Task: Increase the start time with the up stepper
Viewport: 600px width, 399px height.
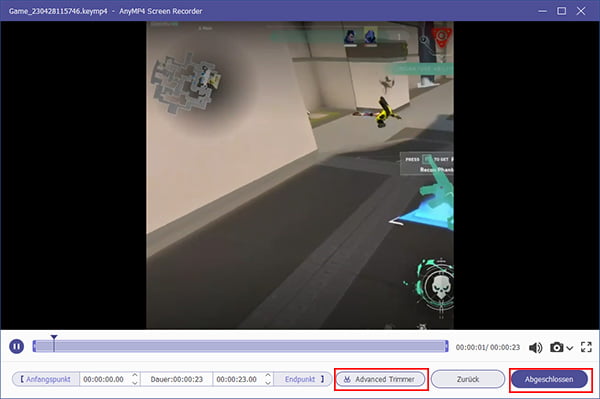Action: pyautogui.click(x=135, y=376)
